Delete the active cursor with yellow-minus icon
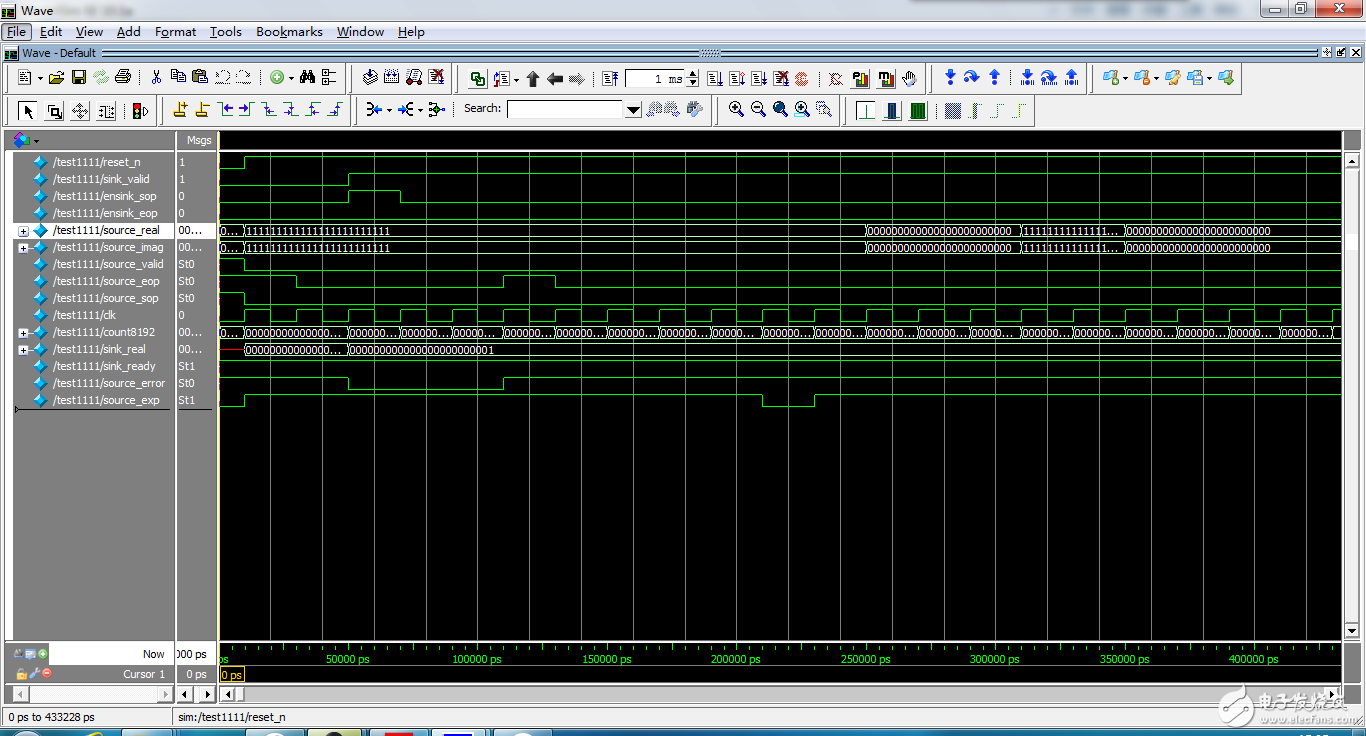This screenshot has height=736, width=1366. 202,110
